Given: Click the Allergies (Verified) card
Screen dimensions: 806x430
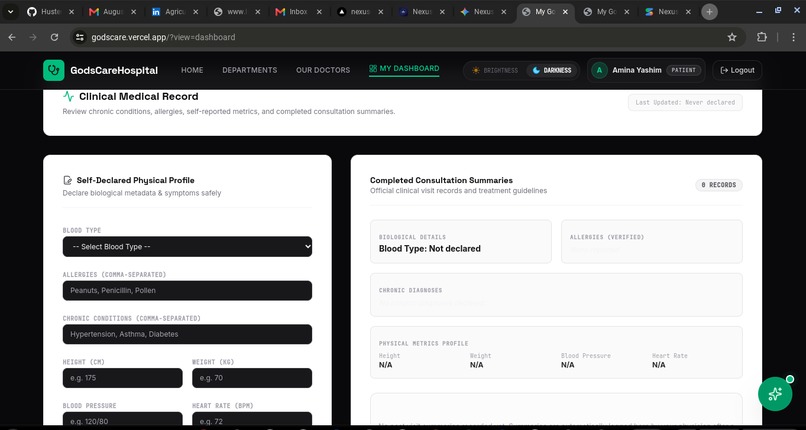Looking at the screenshot, I should [651, 241].
